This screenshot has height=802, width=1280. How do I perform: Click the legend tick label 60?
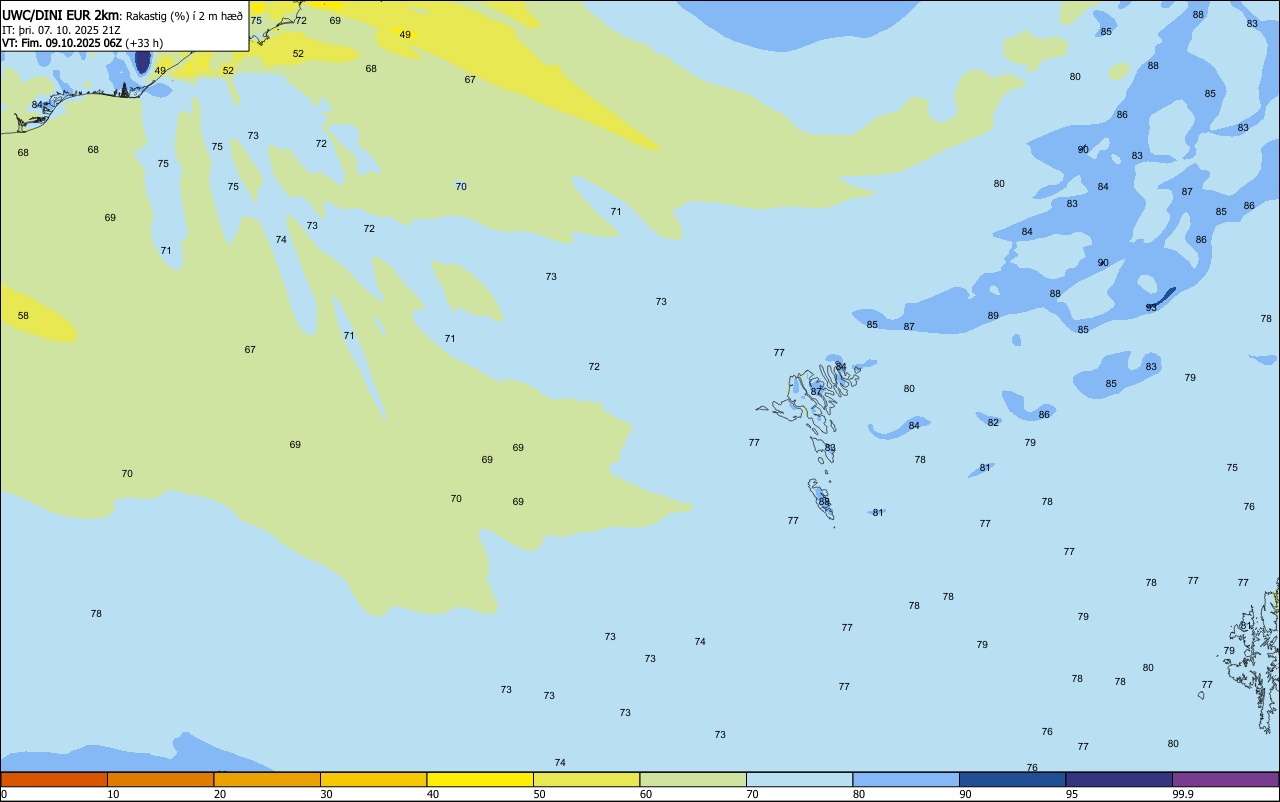[x=646, y=794]
